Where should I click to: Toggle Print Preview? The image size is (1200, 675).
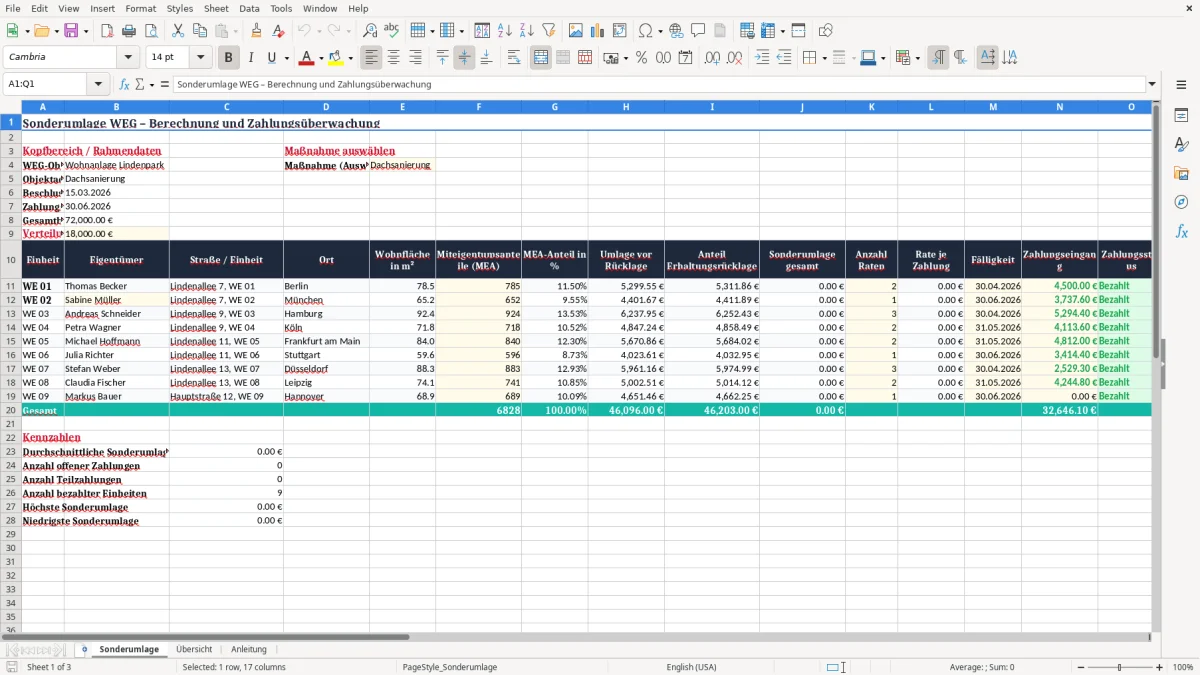click(151, 31)
